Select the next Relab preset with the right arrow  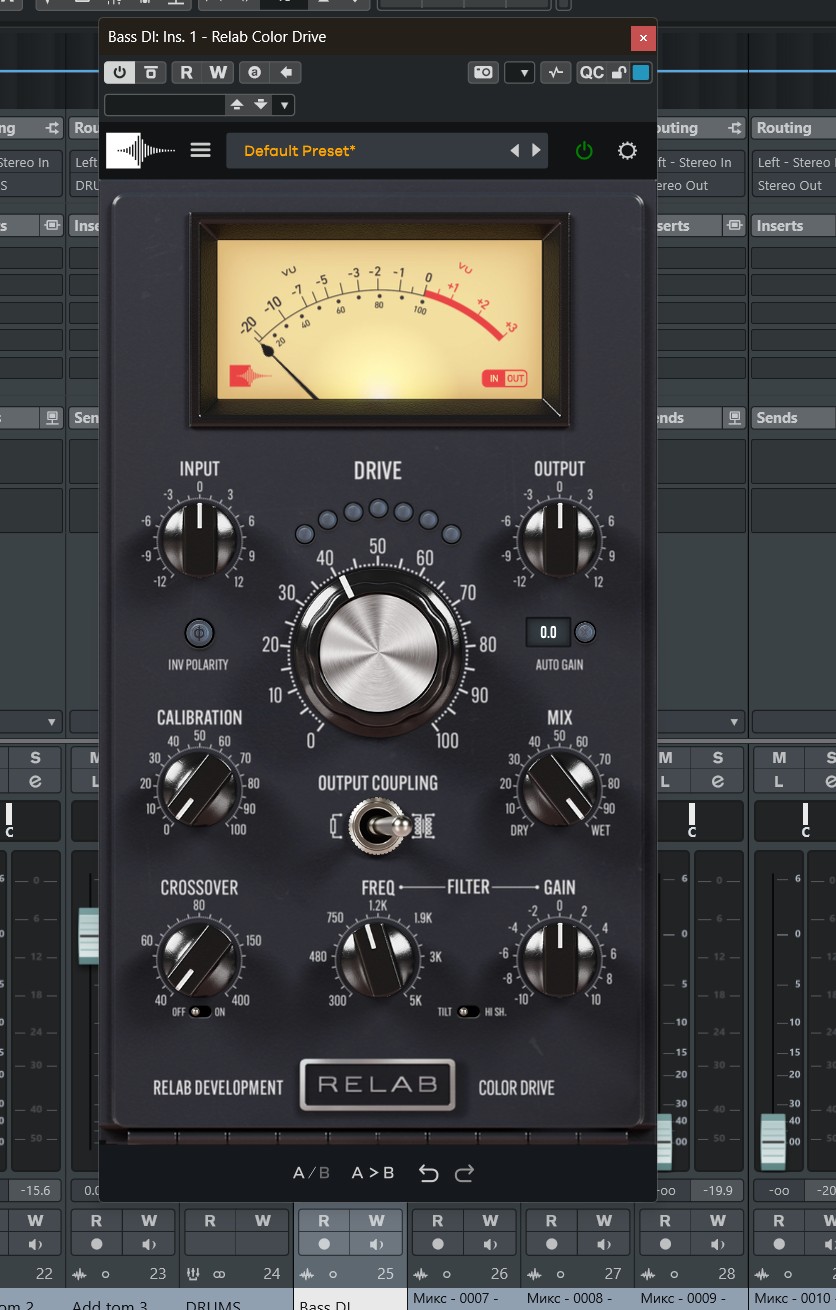(537, 151)
